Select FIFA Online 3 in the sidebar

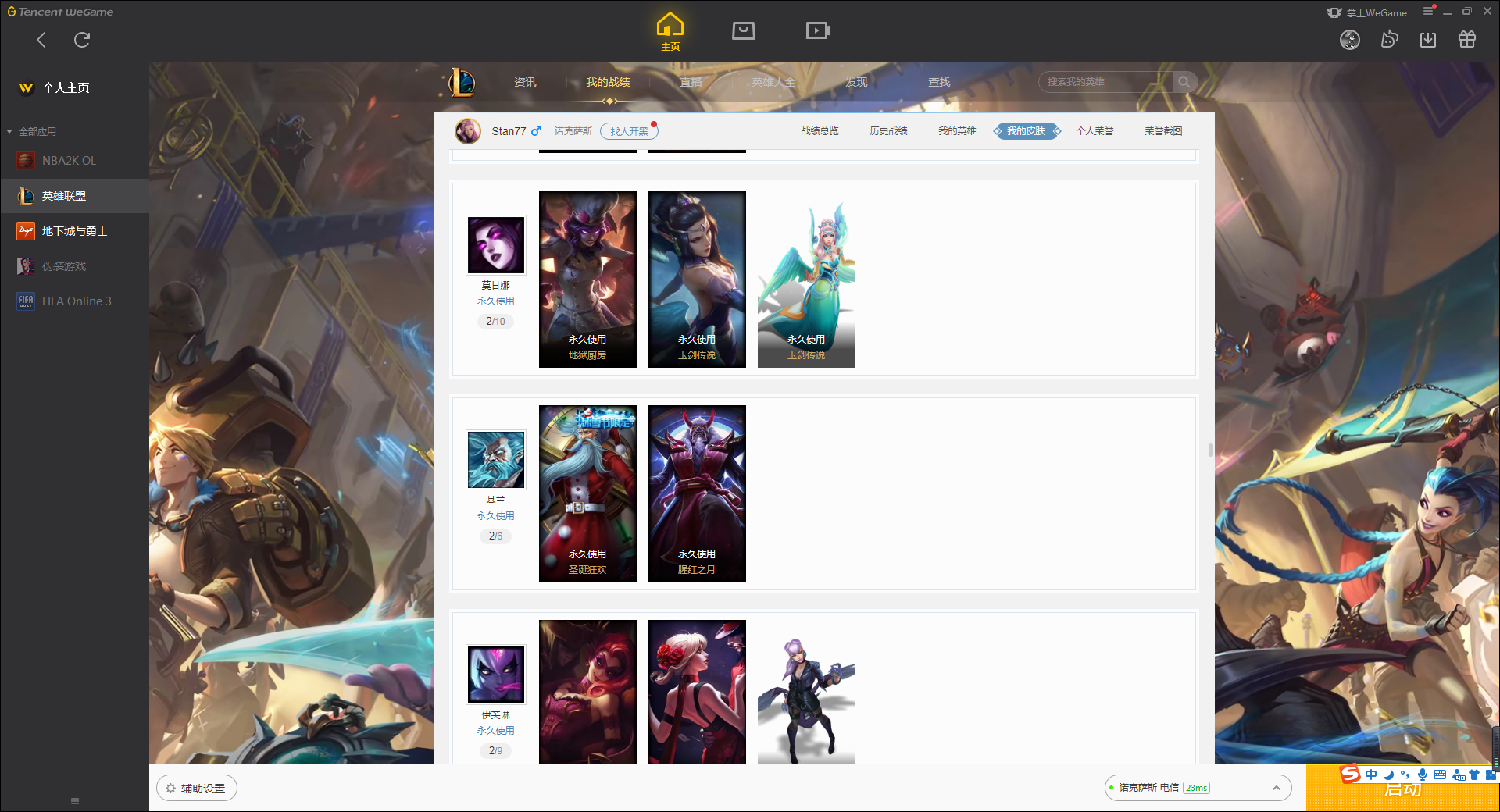click(x=74, y=301)
